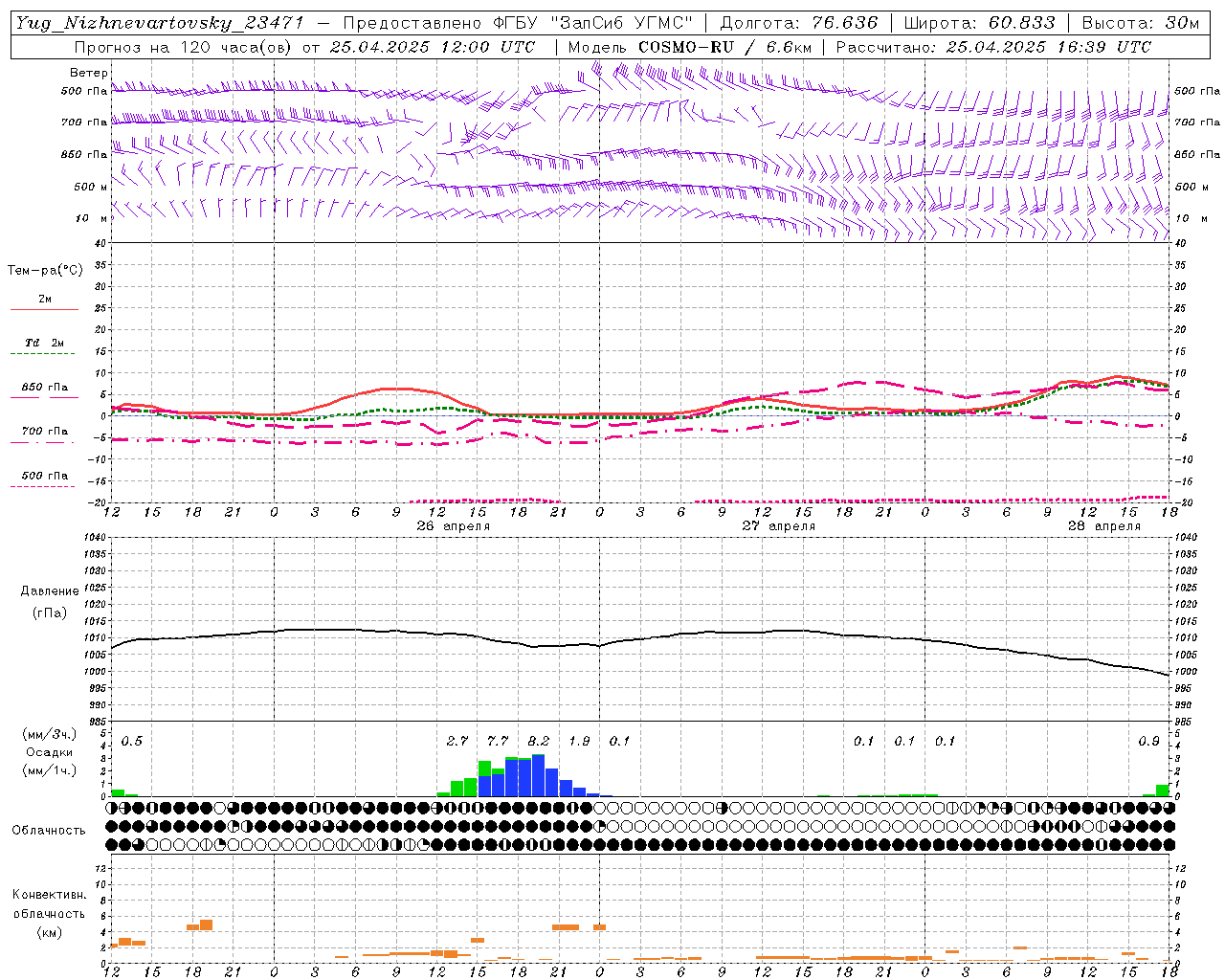Click the 2м temperature legend entry
1225x980 pixels.
(45, 300)
